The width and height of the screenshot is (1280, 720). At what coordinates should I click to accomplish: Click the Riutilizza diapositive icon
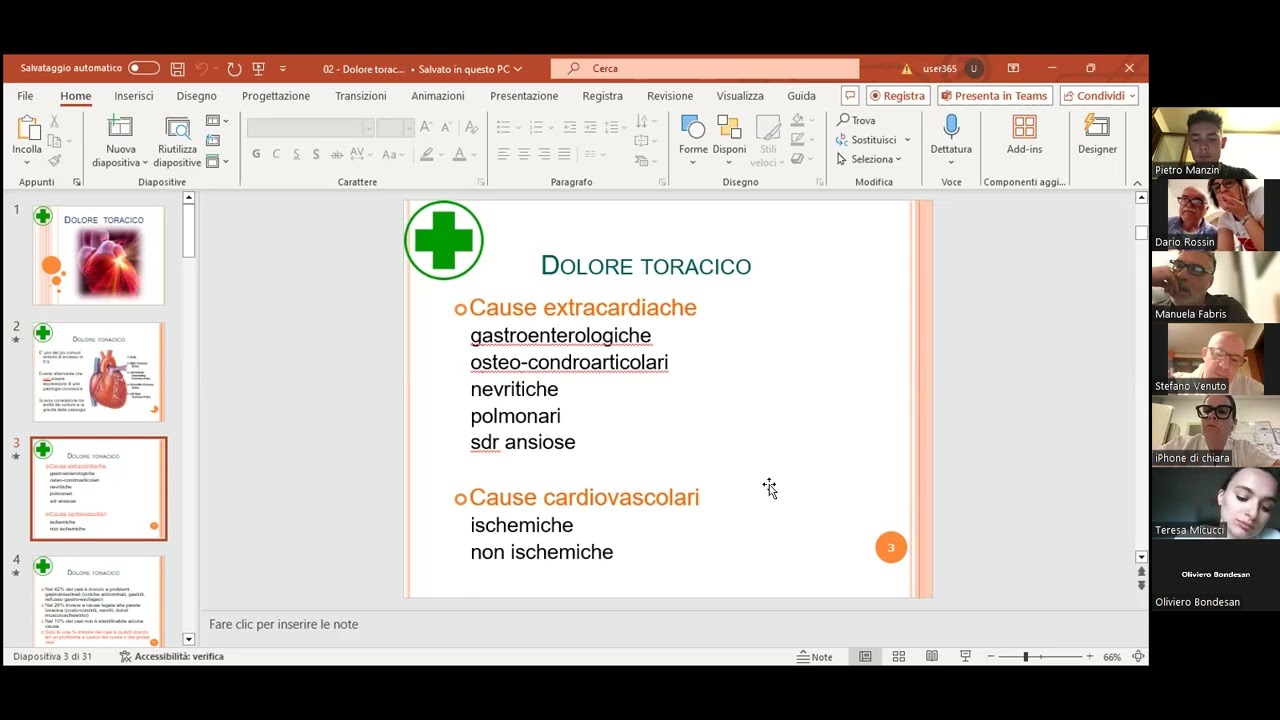tap(177, 127)
